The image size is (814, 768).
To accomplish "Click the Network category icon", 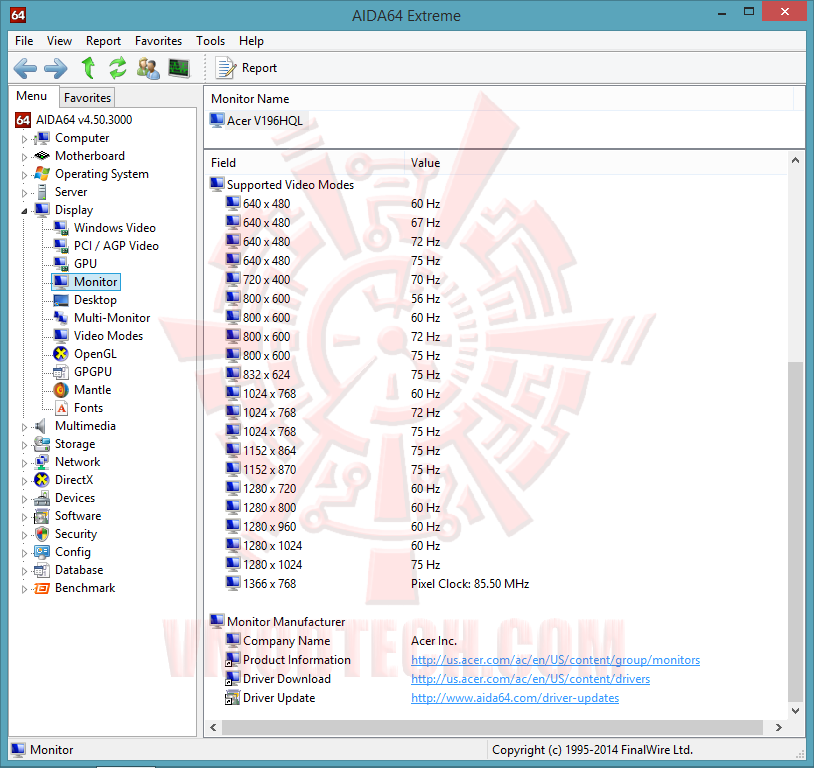I will click(x=42, y=462).
